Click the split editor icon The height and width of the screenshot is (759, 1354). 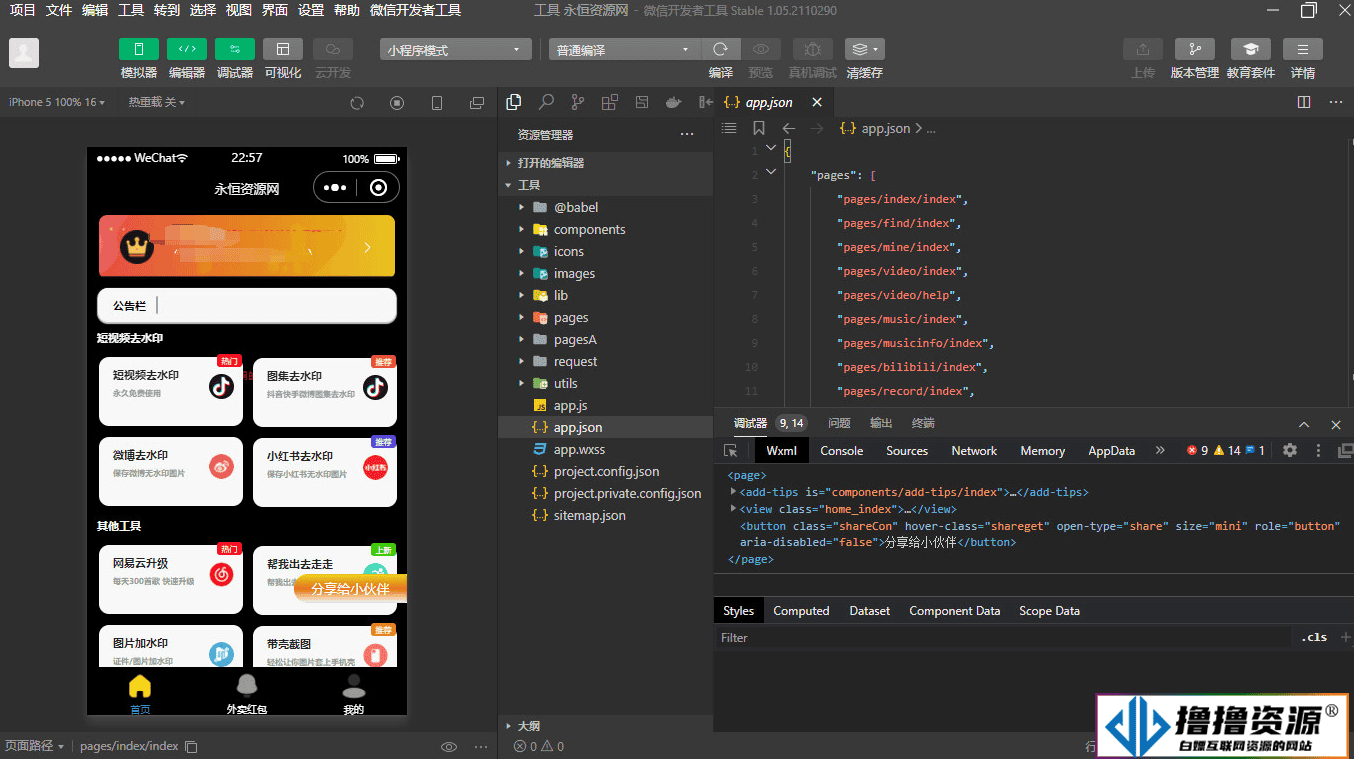[x=1304, y=102]
